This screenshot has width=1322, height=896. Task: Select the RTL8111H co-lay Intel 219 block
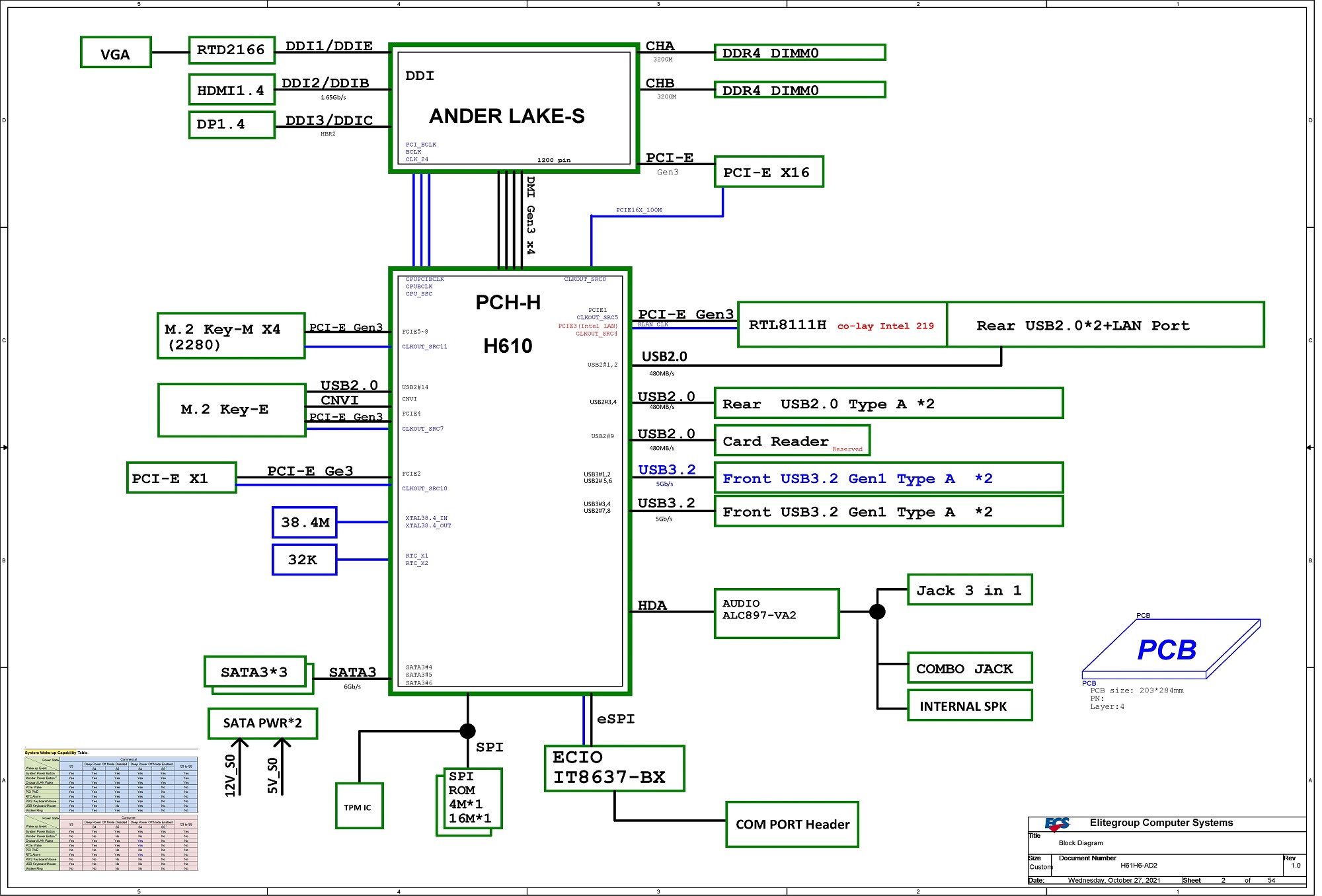click(x=841, y=324)
